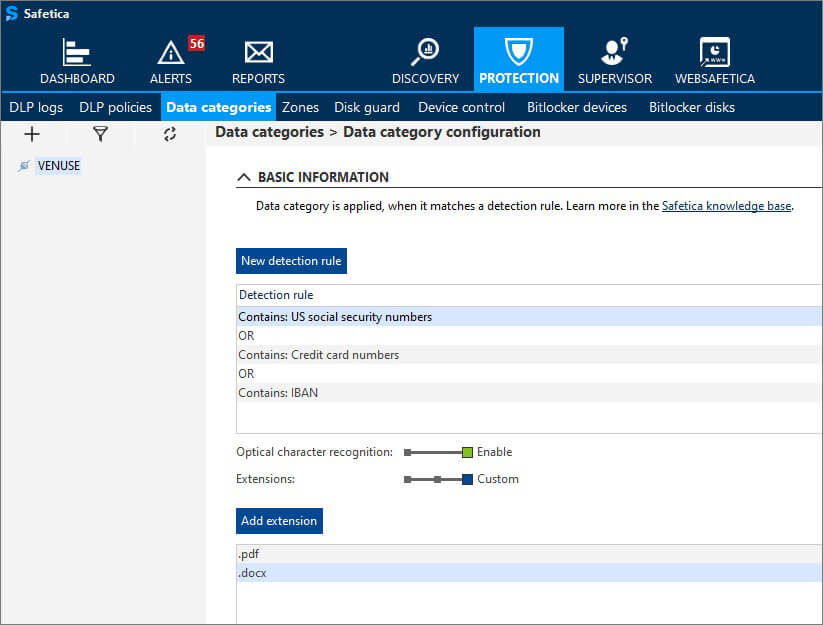Screen dimensions: 823x625
Task: Click the alerts badge showing 56
Action: point(197,43)
